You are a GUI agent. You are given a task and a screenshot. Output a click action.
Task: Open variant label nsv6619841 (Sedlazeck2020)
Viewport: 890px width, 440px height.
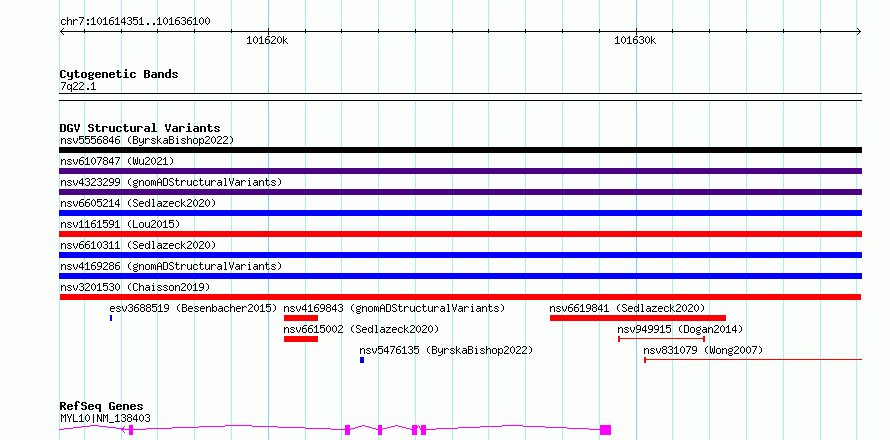click(x=627, y=308)
